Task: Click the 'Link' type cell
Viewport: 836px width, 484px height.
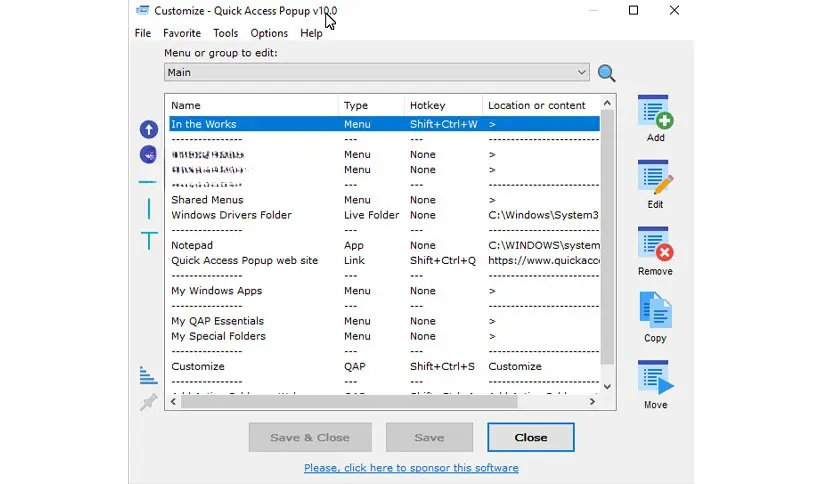Action: (354, 260)
